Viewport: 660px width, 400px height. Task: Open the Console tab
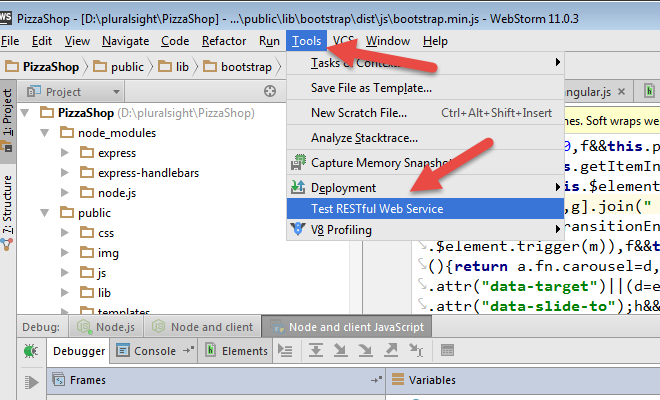[x=155, y=351]
